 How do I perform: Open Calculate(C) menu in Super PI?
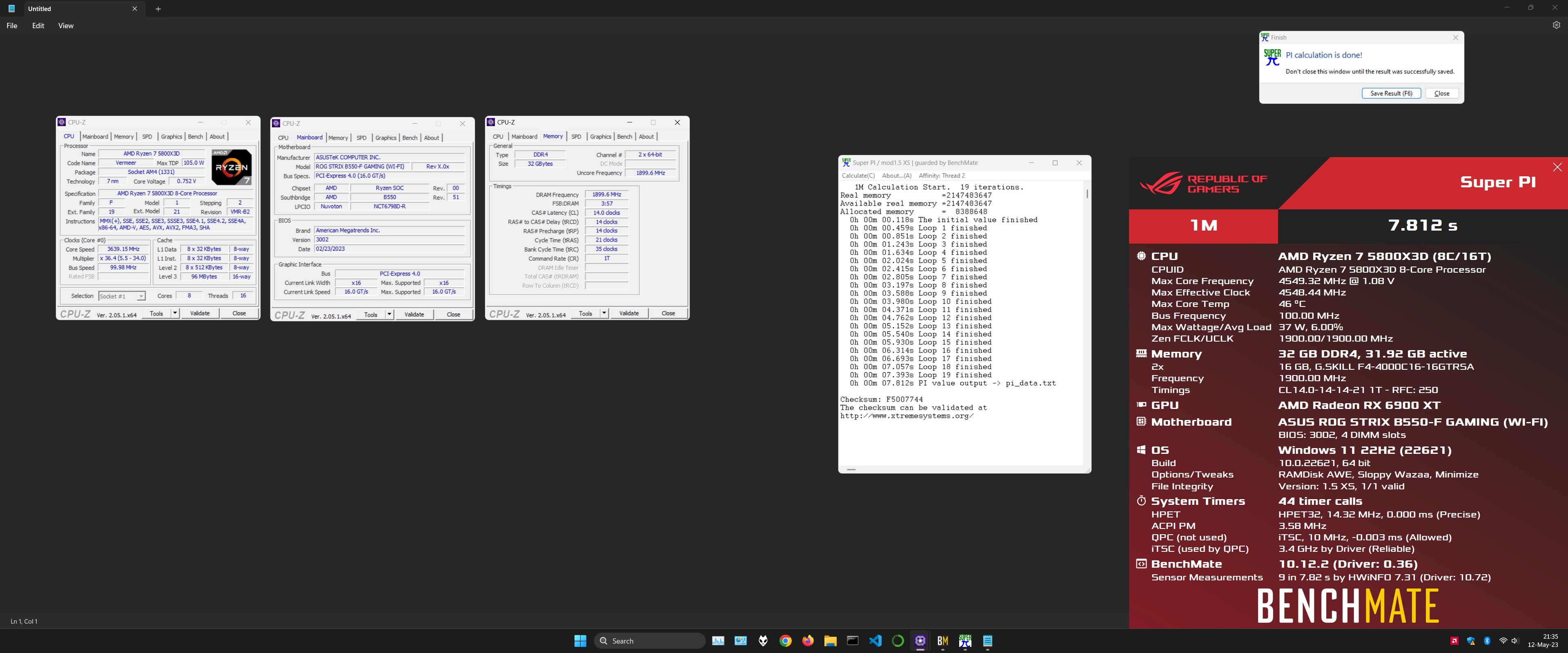point(857,175)
